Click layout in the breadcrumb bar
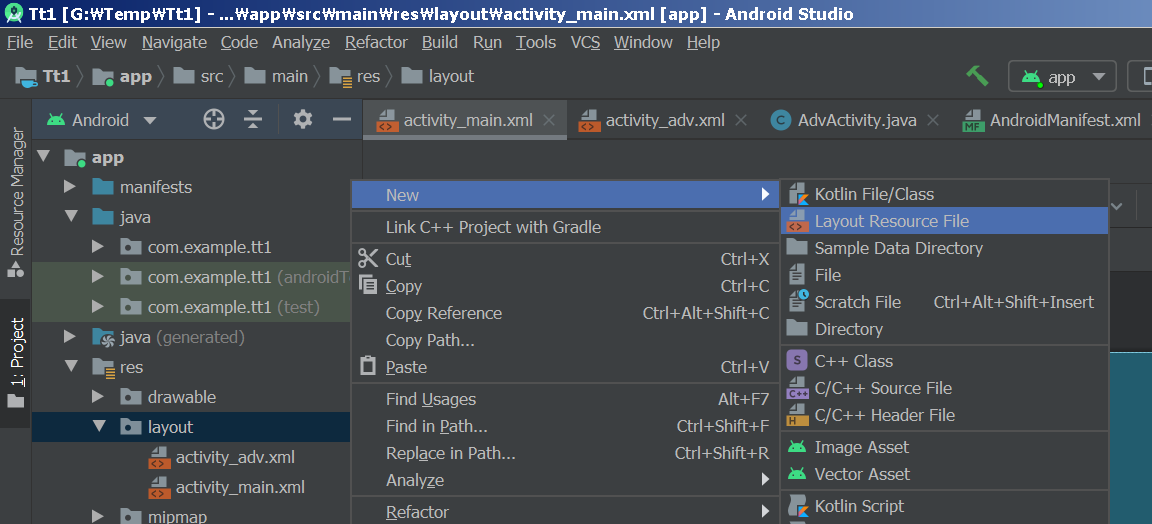1152x524 pixels. pyautogui.click(x=439, y=76)
